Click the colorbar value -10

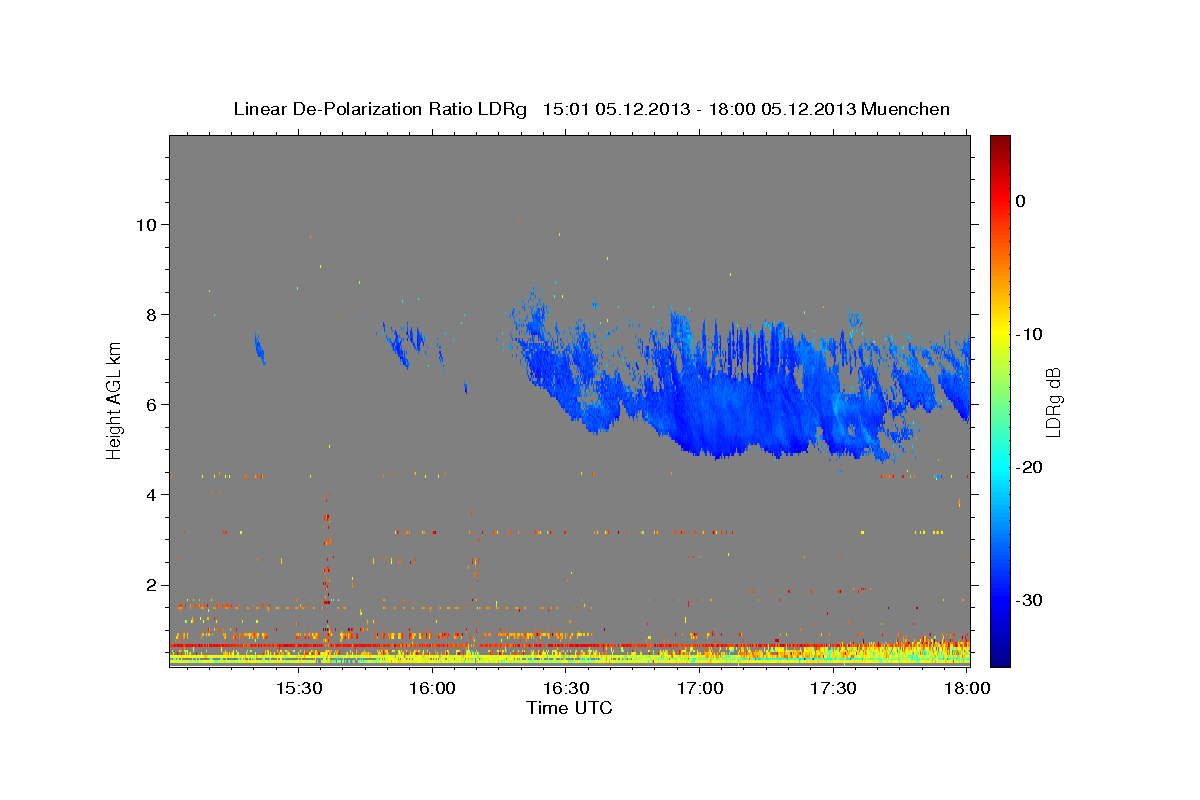[x=1030, y=334]
